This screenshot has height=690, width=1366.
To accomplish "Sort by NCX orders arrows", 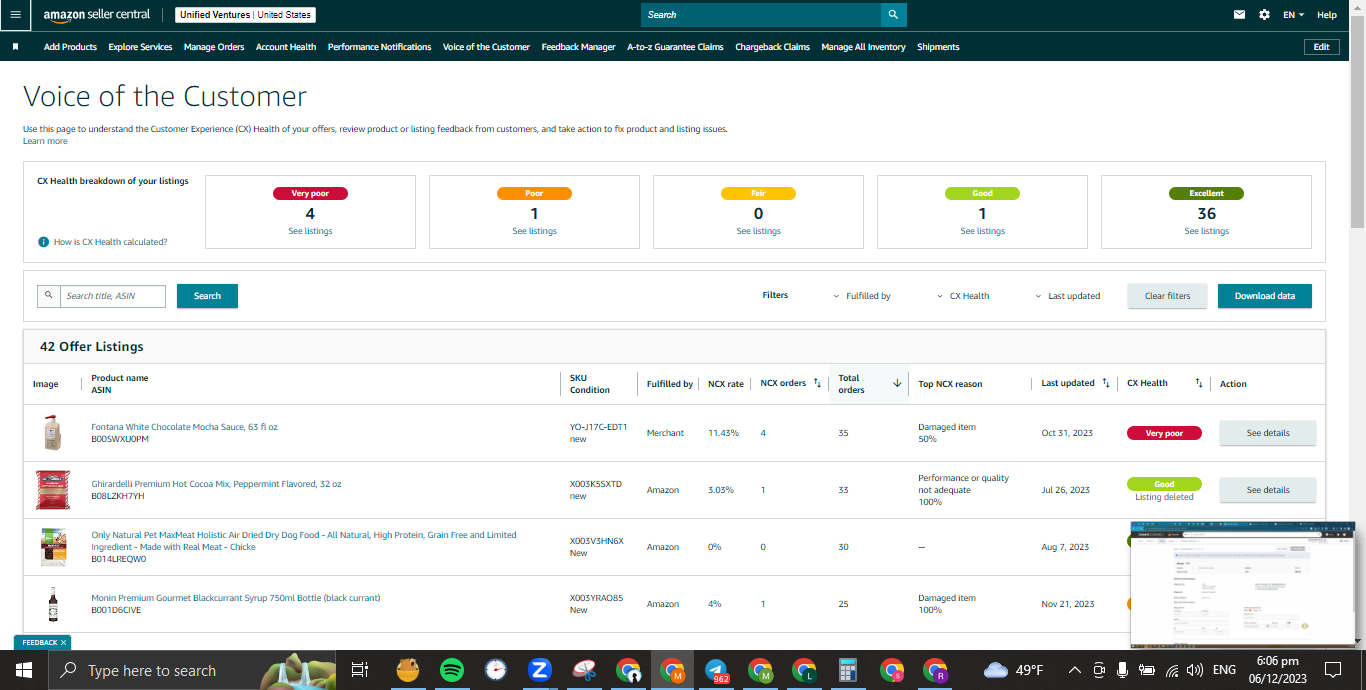I will click(x=817, y=383).
